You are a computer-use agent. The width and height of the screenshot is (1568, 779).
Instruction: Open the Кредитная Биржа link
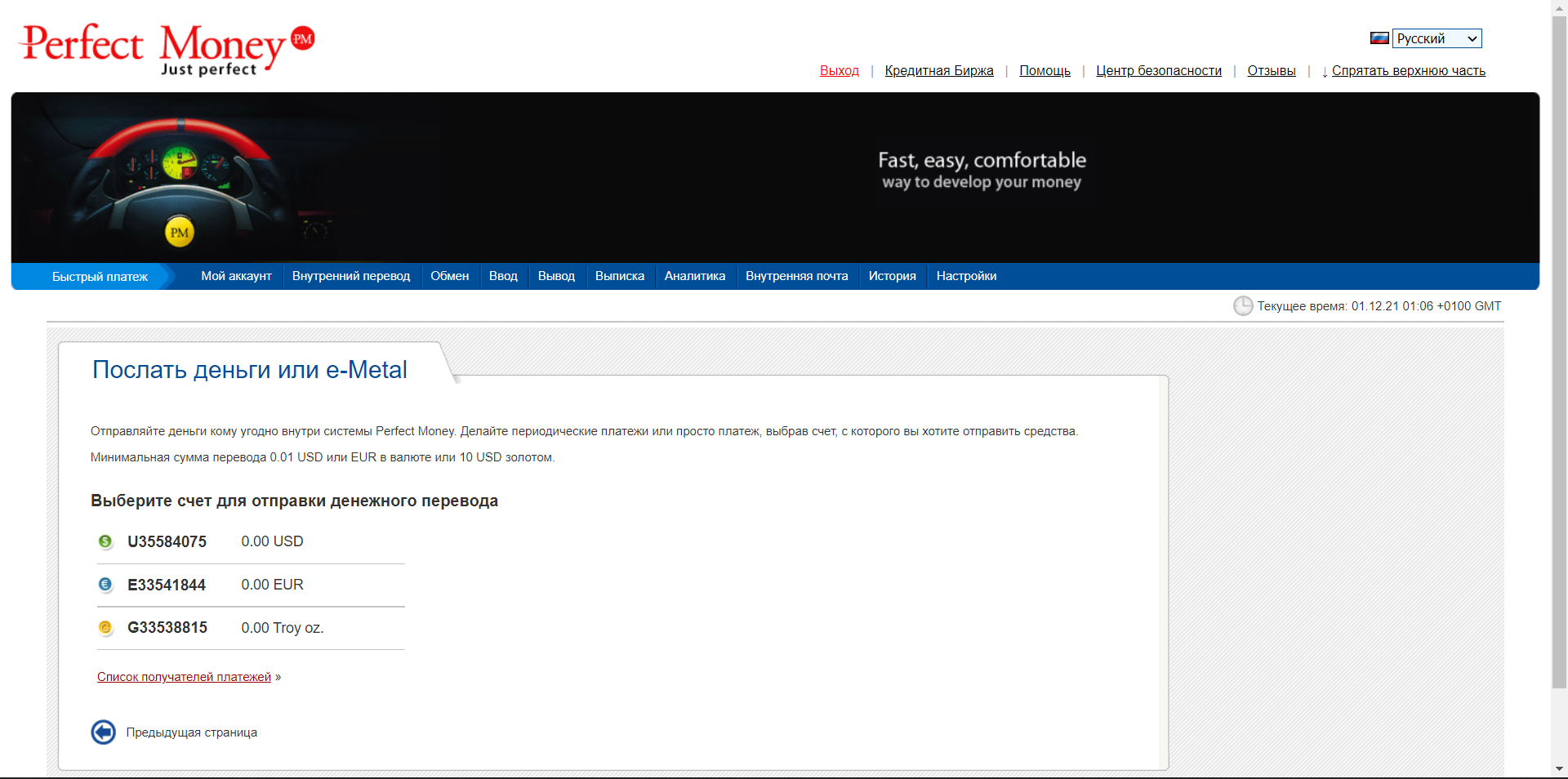(x=939, y=71)
